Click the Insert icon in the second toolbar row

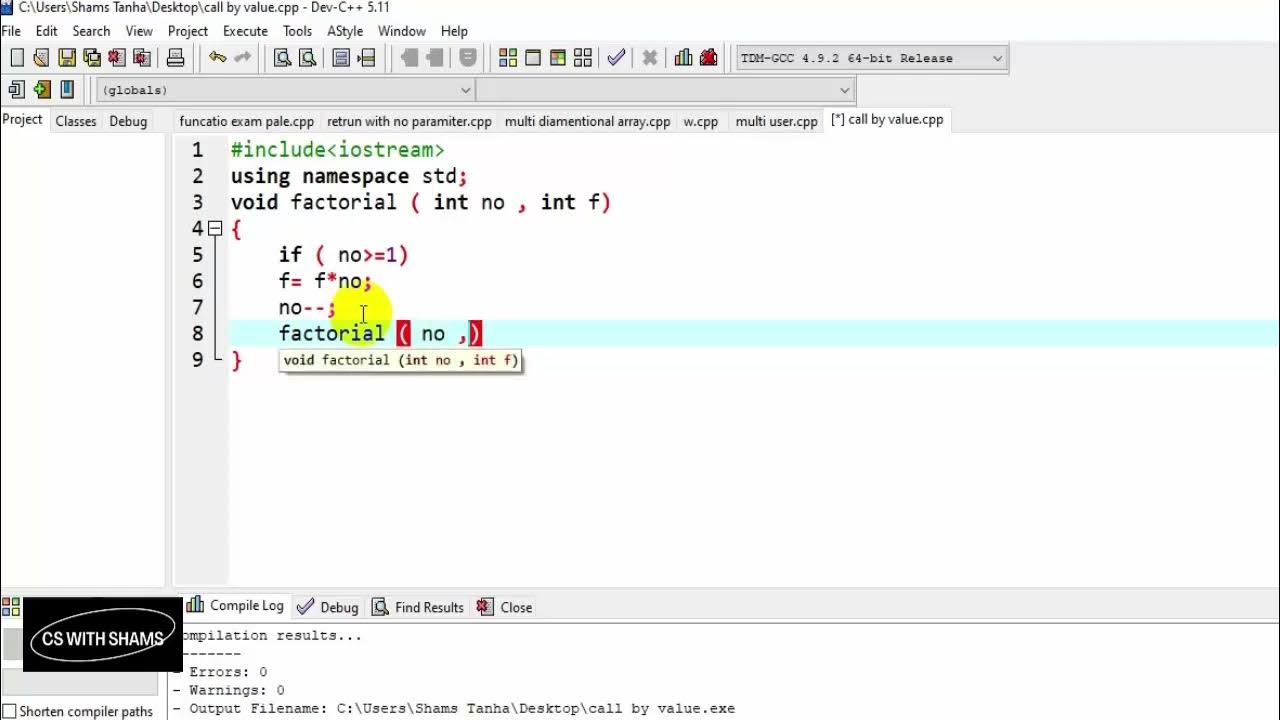point(16,90)
